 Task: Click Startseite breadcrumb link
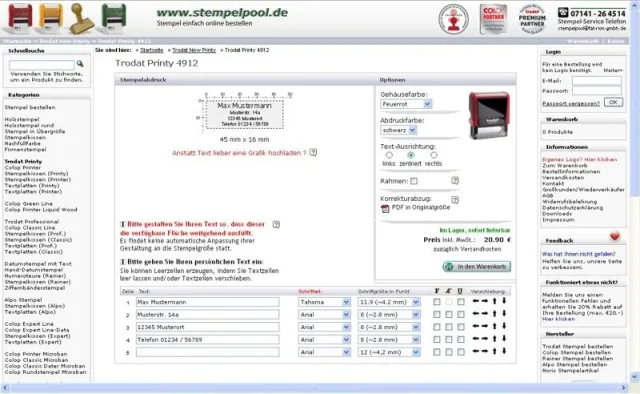tap(151, 50)
